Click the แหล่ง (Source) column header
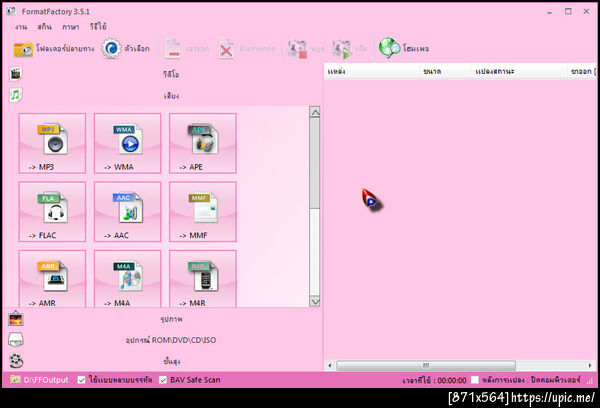The image size is (600, 408). click(372, 71)
